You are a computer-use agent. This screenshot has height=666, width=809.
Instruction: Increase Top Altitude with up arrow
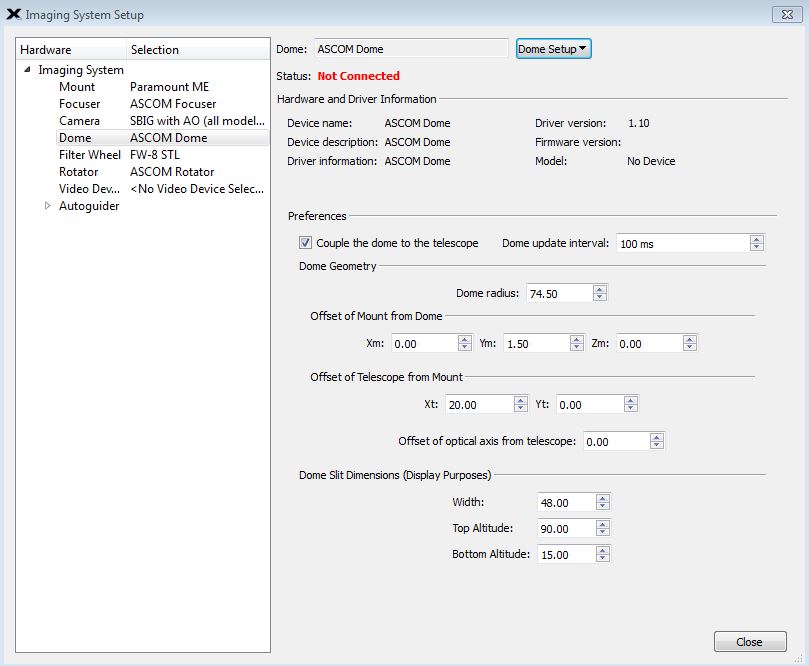[603, 524]
